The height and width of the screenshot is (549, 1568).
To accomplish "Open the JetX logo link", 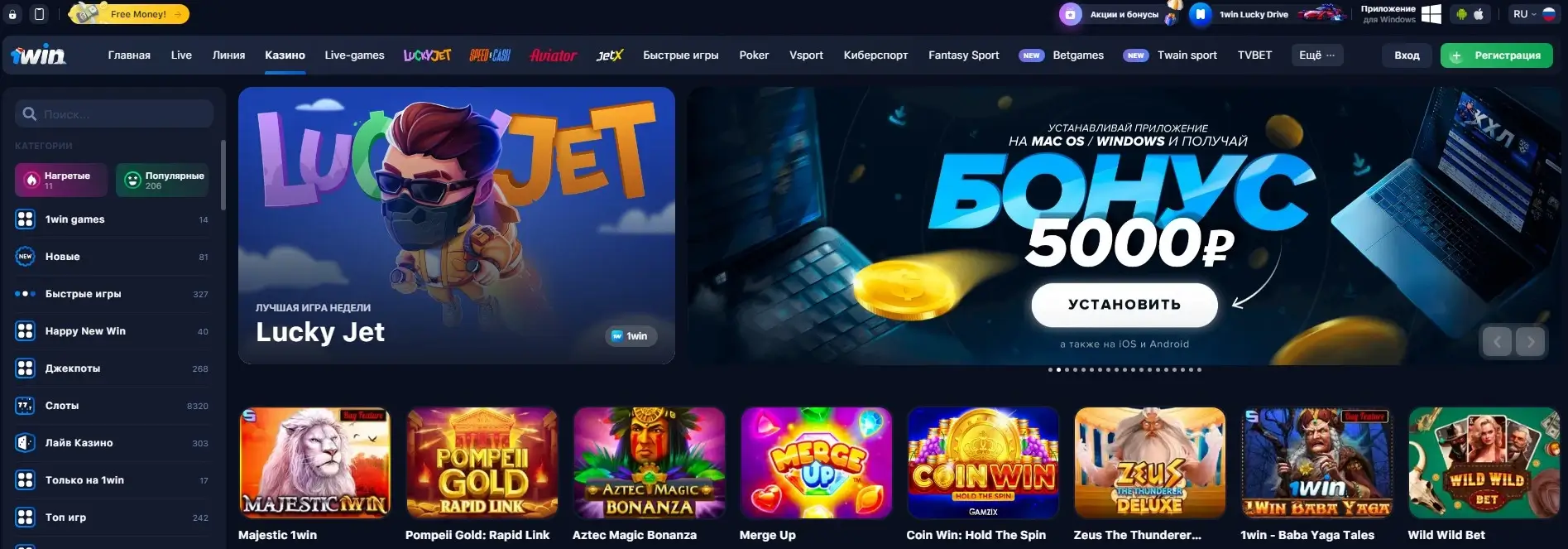I will pos(610,55).
